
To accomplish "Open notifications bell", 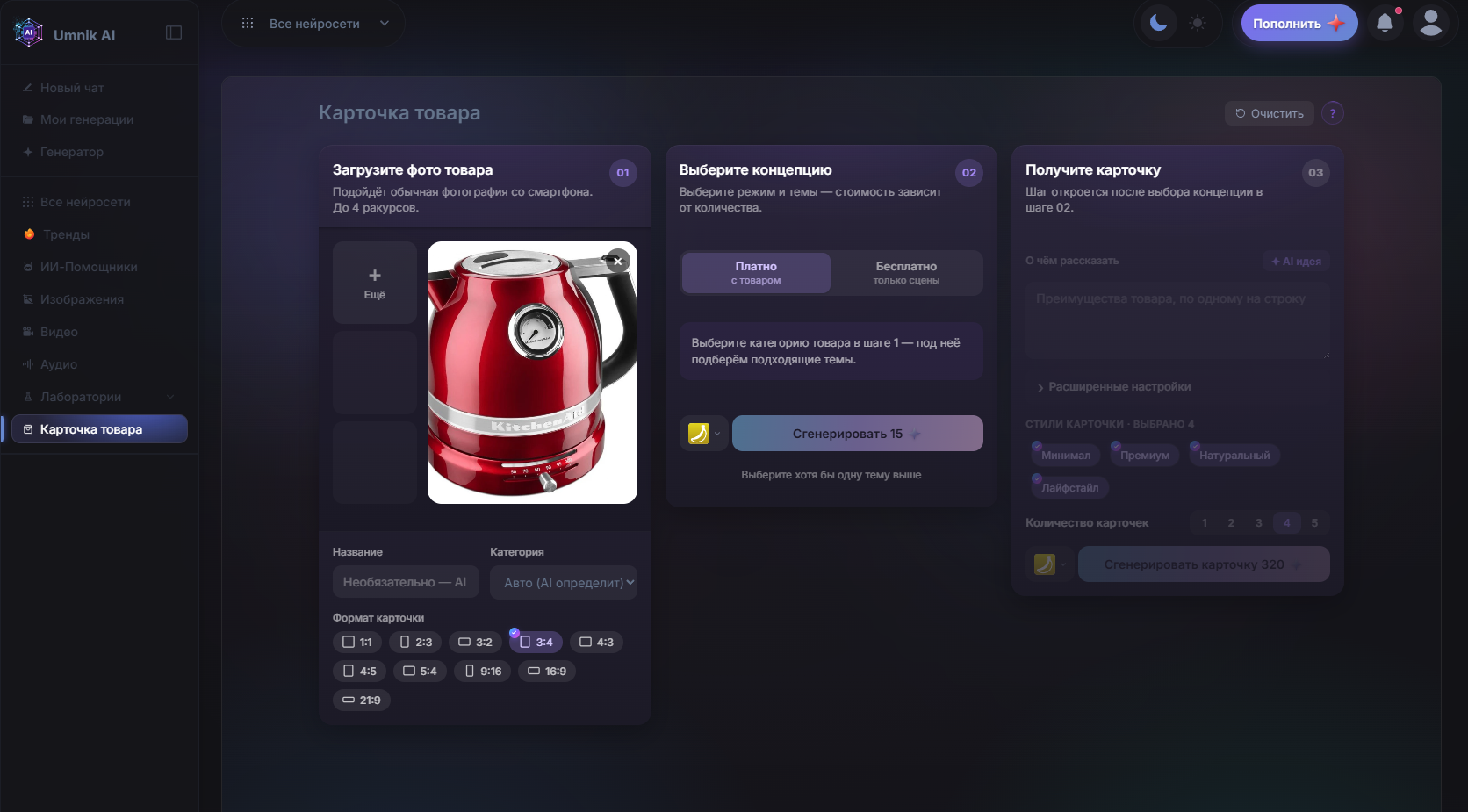I will click(1385, 23).
